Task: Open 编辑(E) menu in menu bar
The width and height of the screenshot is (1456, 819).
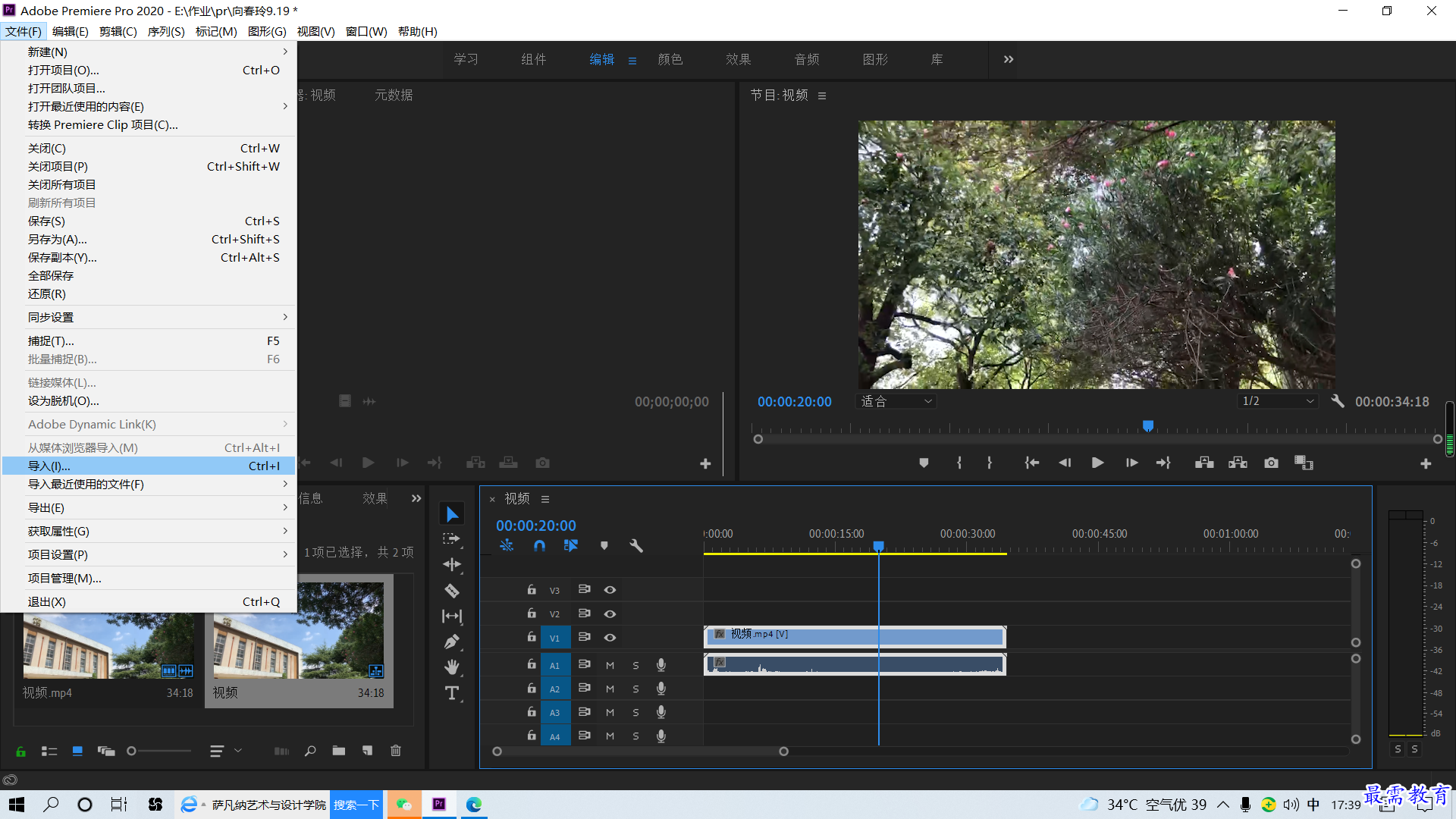Action: [x=70, y=31]
